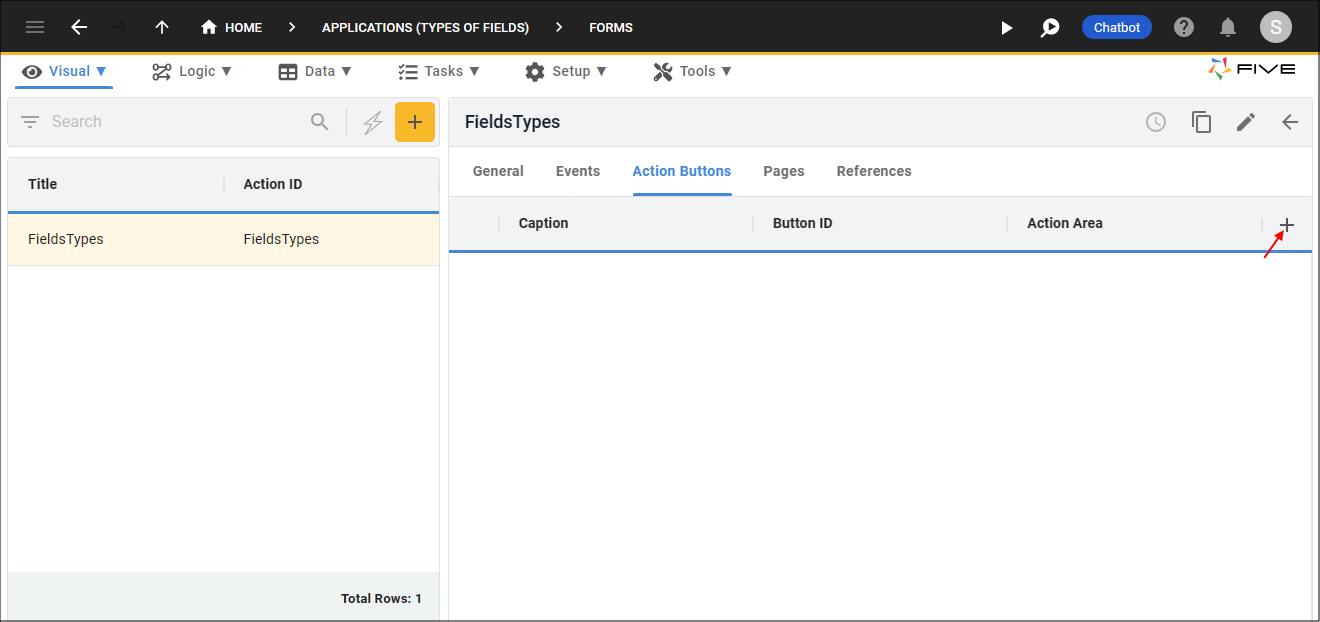Screen dimensions: 1320x622
Task: Add a new action button with plus icon
Action: pyautogui.click(x=1287, y=225)
